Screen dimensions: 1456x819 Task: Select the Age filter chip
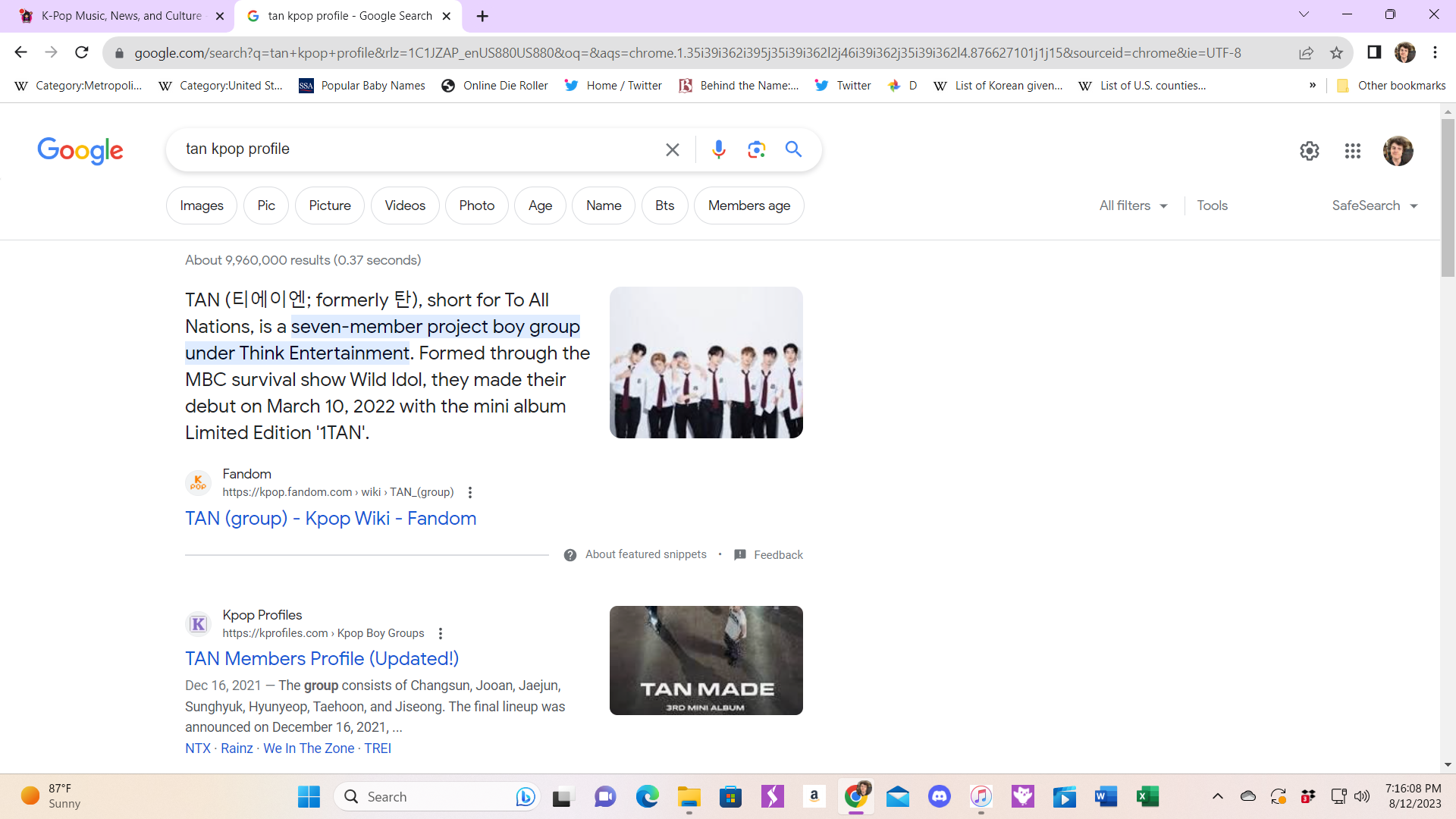pyautogui.click(x=541, y=206)
